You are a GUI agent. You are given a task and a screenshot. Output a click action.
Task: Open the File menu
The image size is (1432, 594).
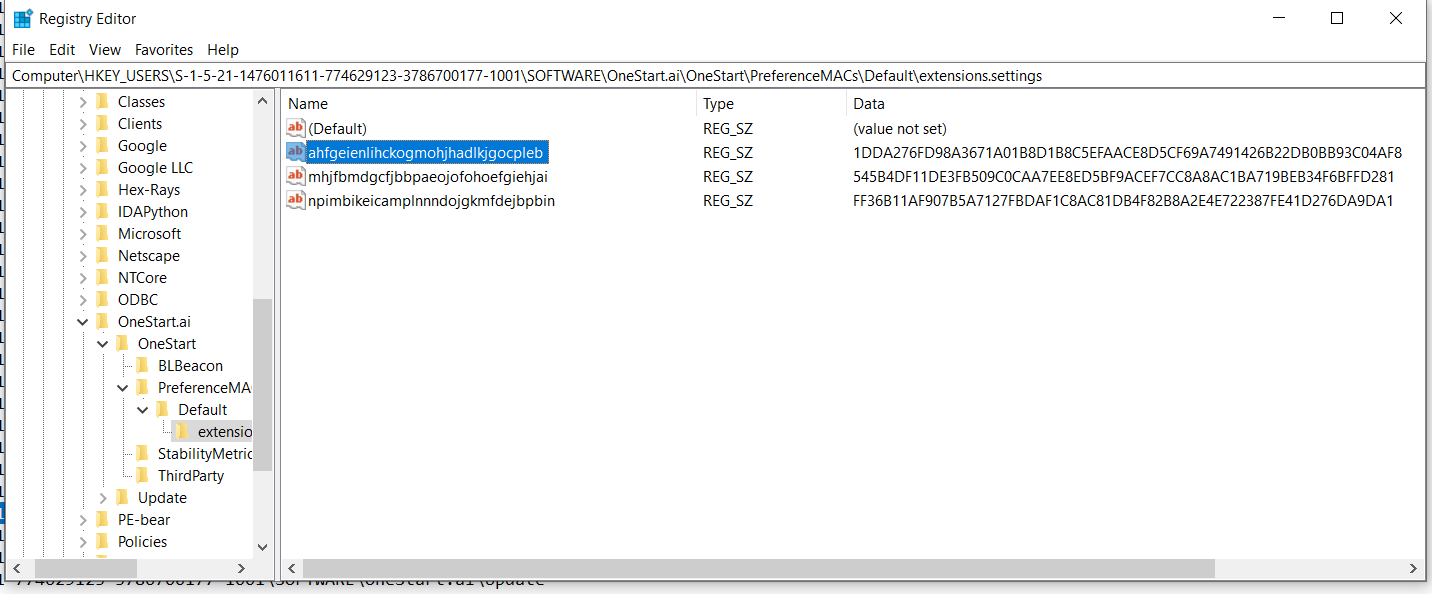[x=23, y=50]
